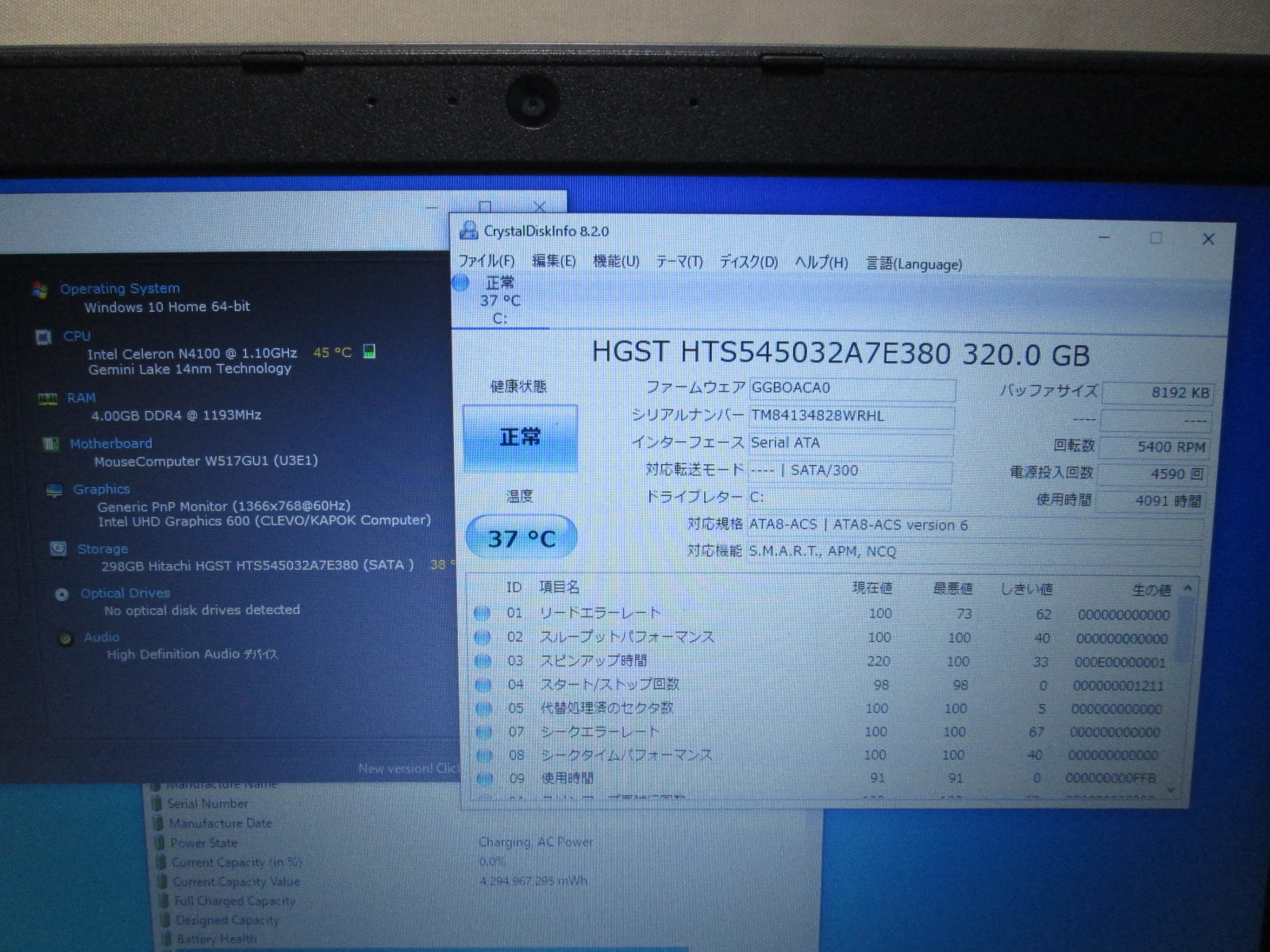Click the Motherboard icon
Image resolution: width=1270 pixels, height=952 pixels.
click(51, 444)
